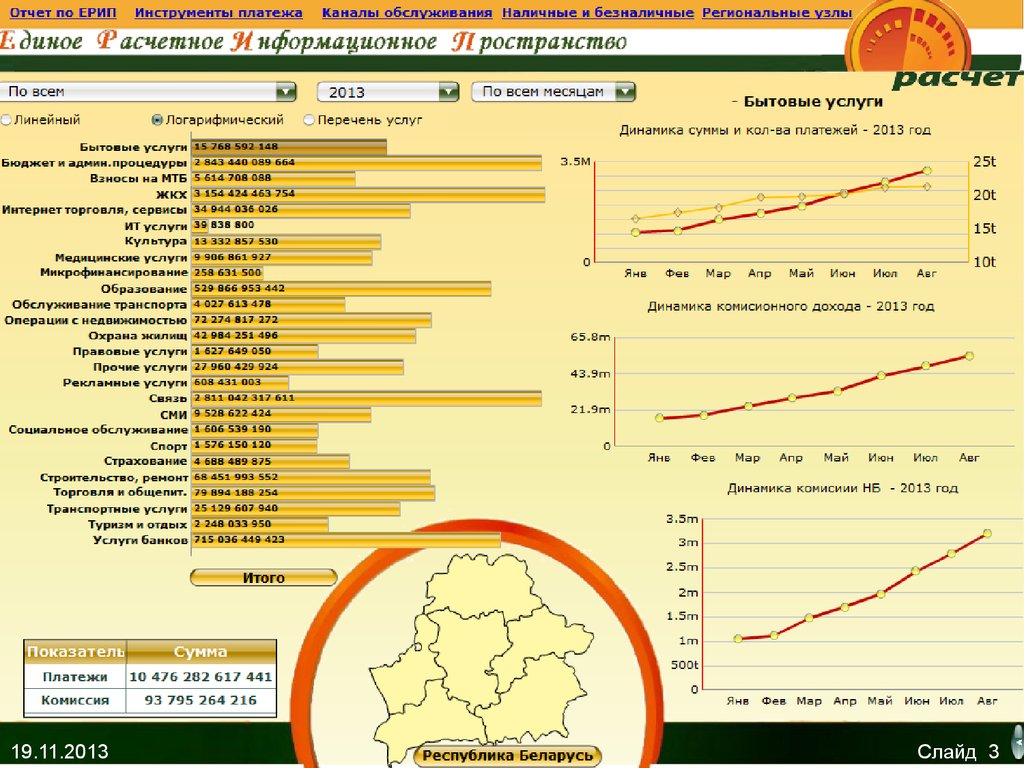
Task: Select the Бюджет и админ.процедуры bar
Action: [x=366, y=163]
